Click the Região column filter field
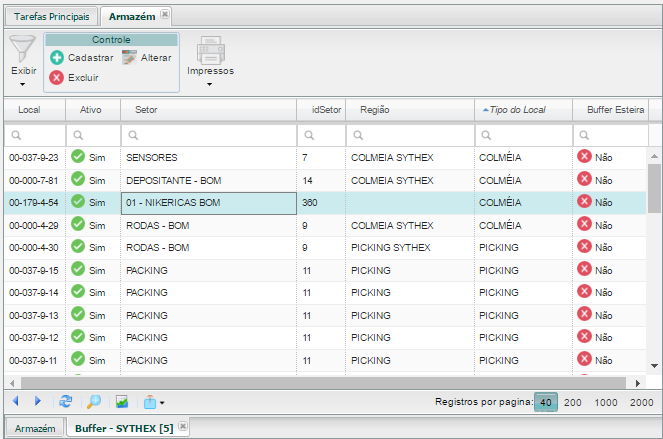Image resolution: width=663 pixels, height=439 pixels. 410,135
